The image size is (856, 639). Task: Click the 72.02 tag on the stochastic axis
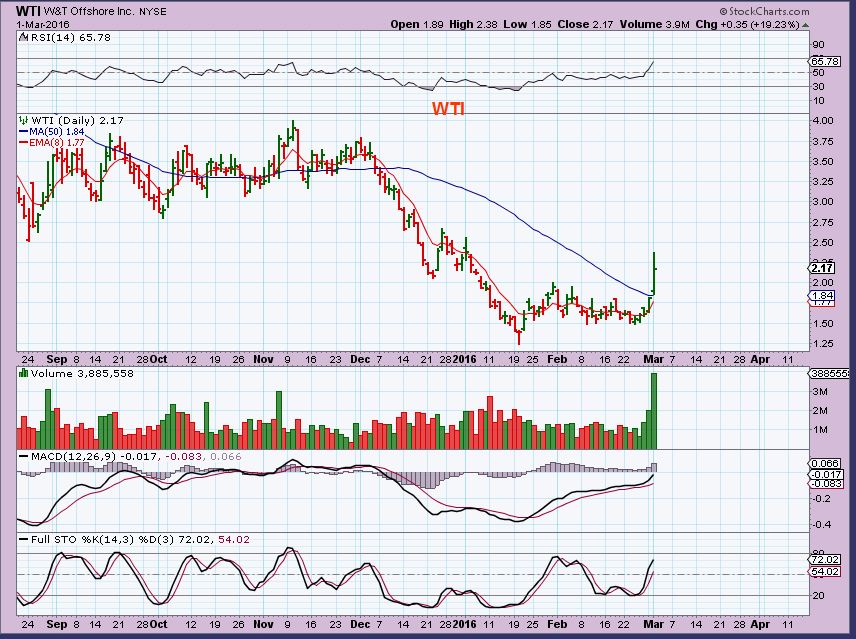(825, 560)
